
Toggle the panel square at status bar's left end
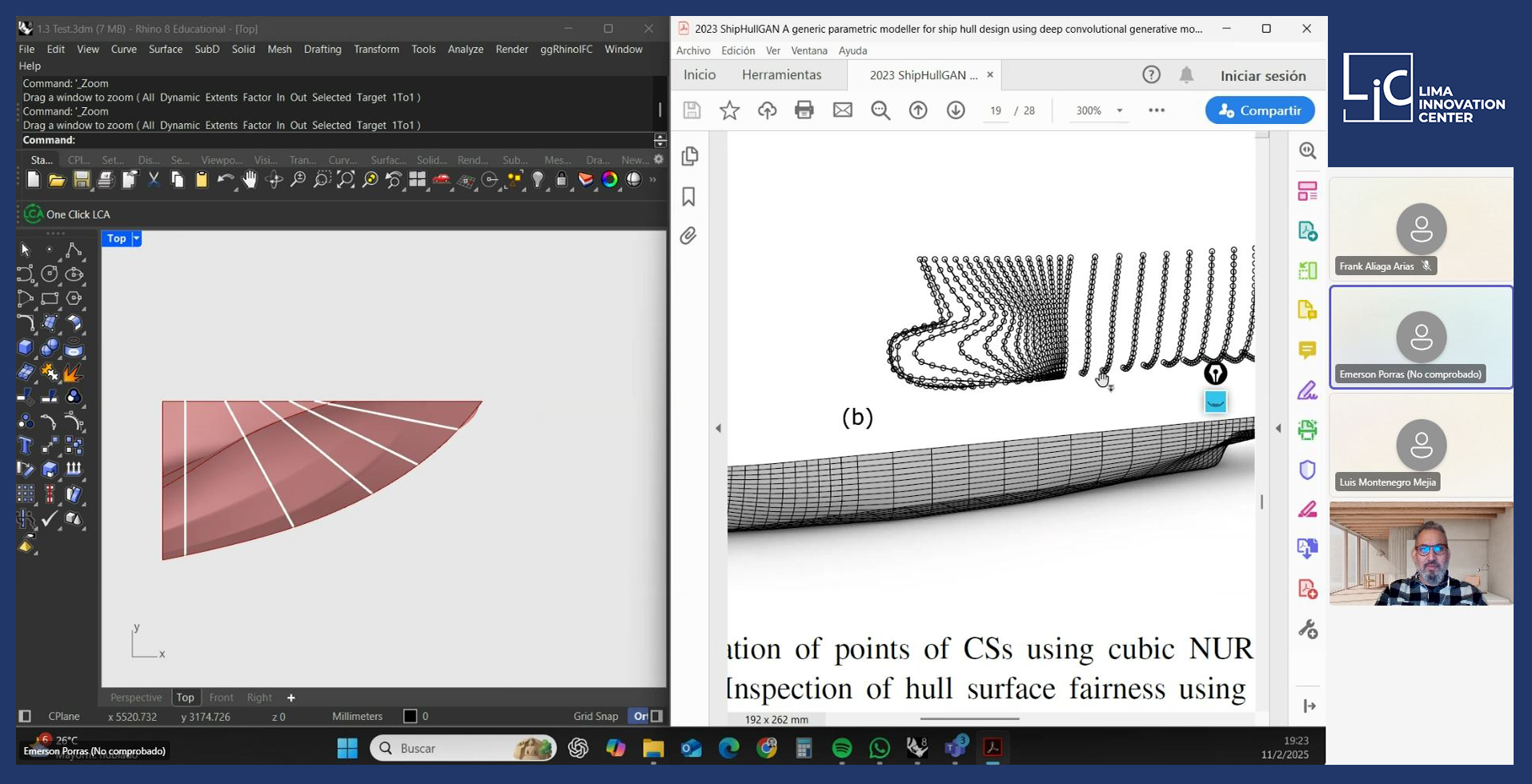tap(25, 716)
